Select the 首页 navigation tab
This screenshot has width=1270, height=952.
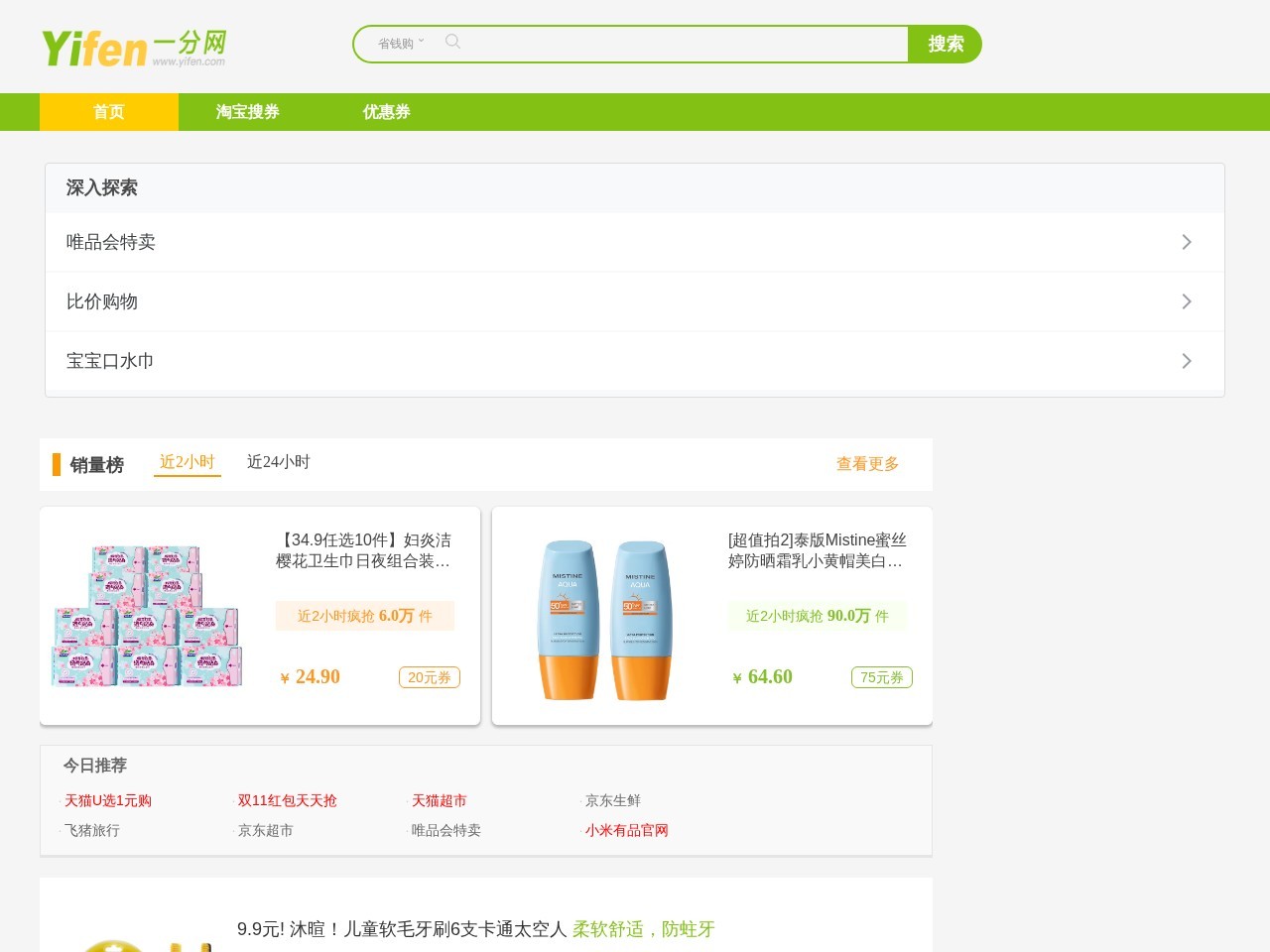pos(109,112)
